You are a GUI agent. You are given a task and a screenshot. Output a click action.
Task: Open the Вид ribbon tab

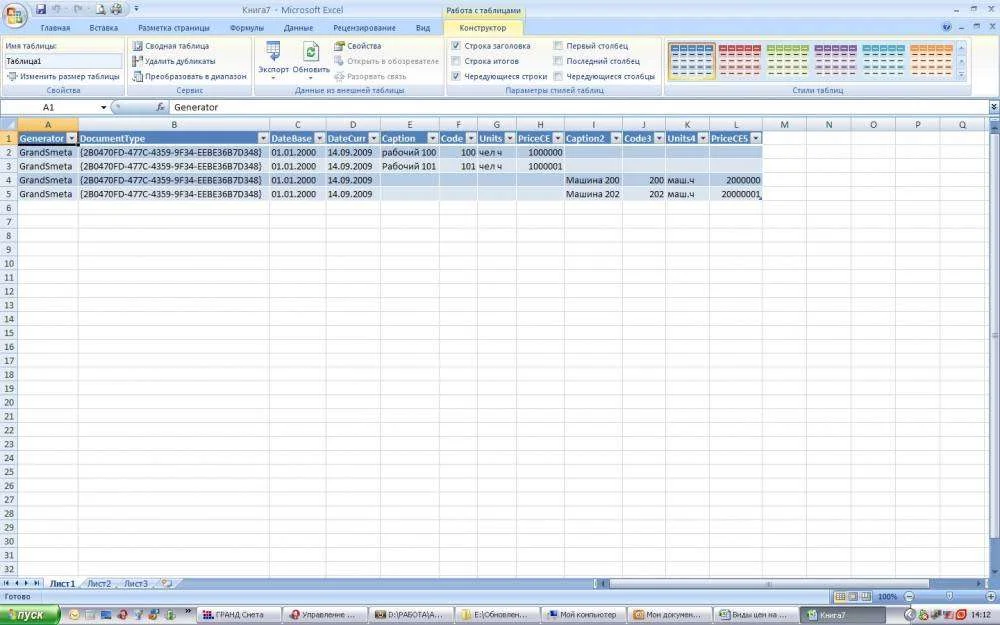423,28
